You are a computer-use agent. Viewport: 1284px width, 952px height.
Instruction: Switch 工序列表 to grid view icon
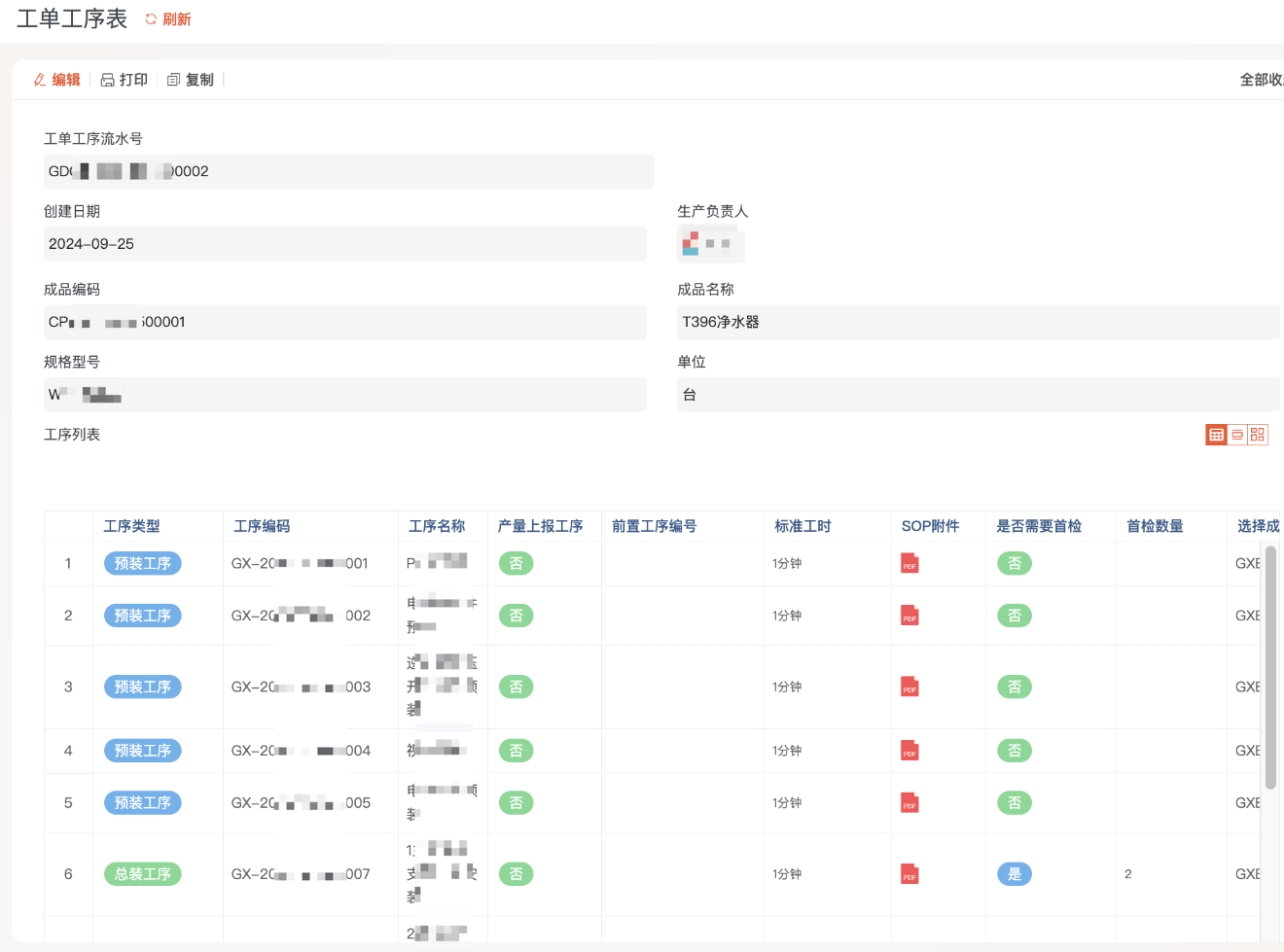point(1258,435)
